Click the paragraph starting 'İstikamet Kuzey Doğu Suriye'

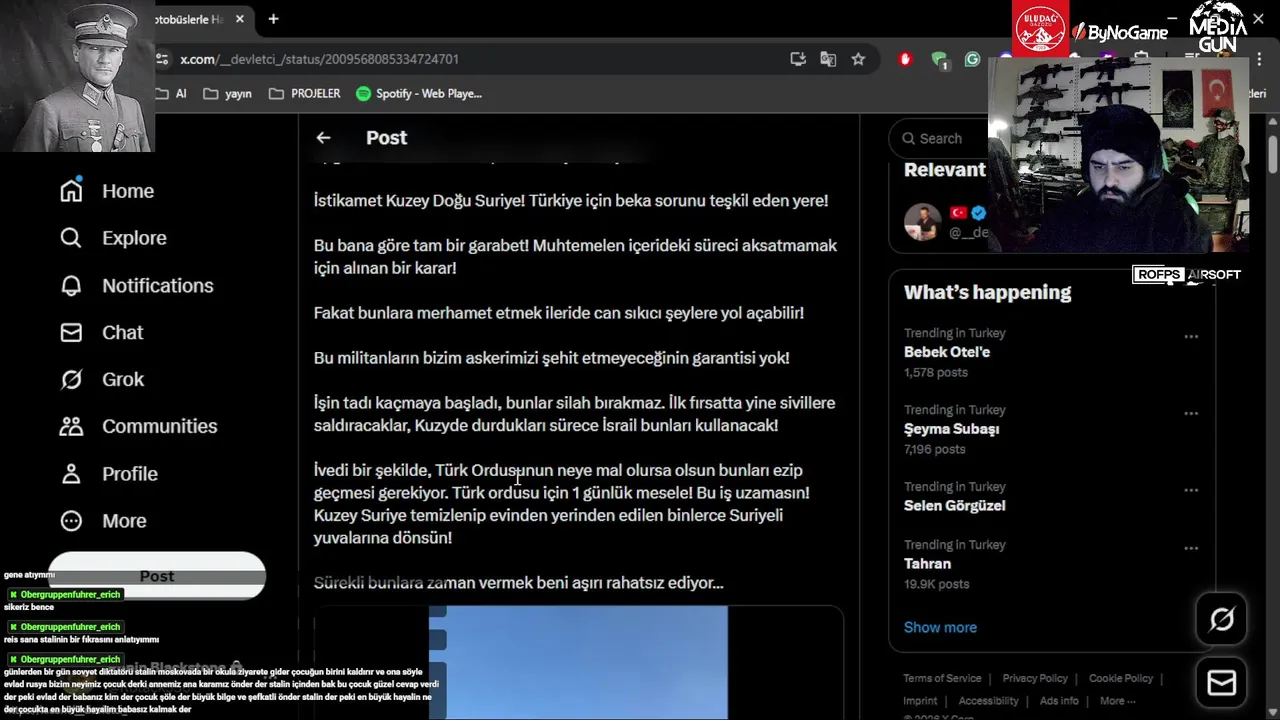pyautogui.click(x=571, y=200)
